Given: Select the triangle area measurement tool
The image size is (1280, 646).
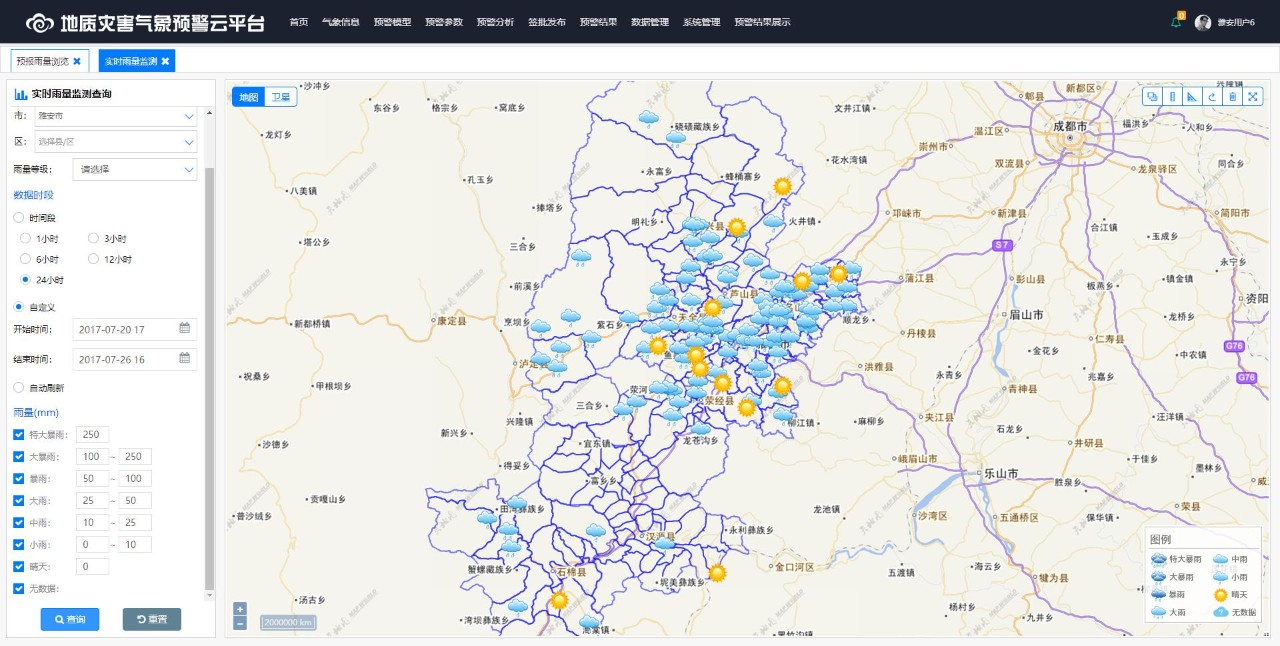Looking at the screenshot, I should (1192, 96).
